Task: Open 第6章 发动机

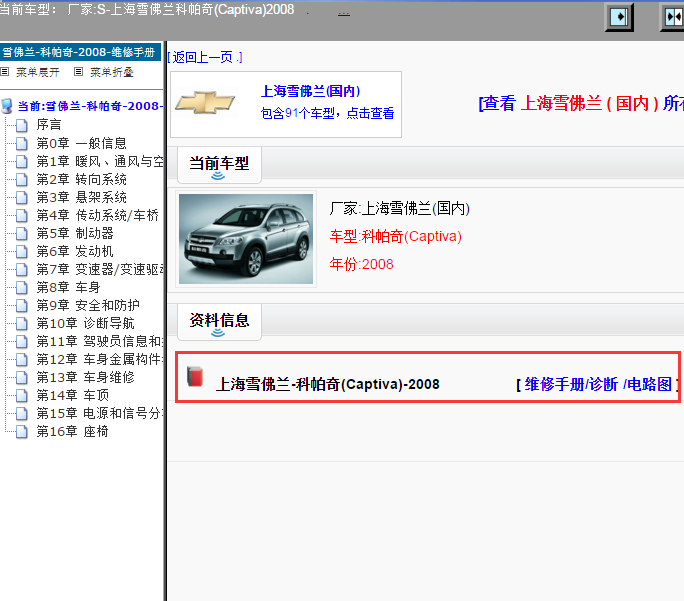Action: coord(75,251)
